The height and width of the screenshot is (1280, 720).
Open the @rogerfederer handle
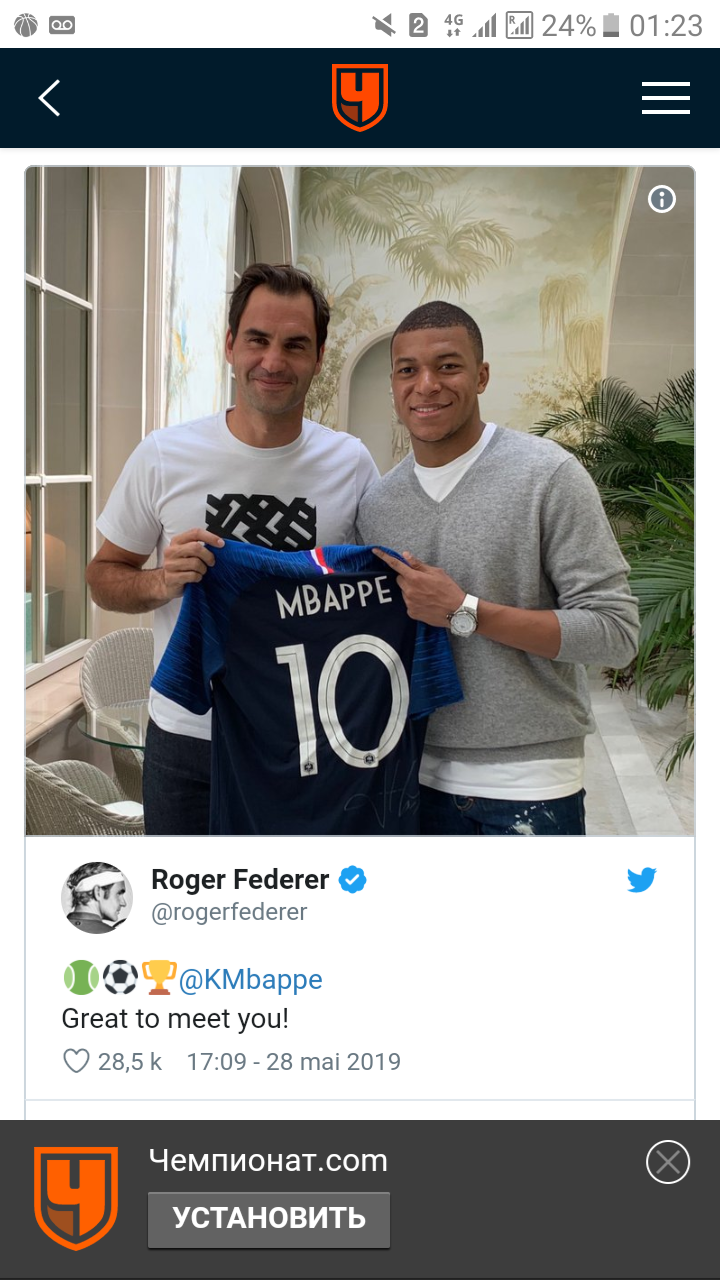tap(229, 912)
